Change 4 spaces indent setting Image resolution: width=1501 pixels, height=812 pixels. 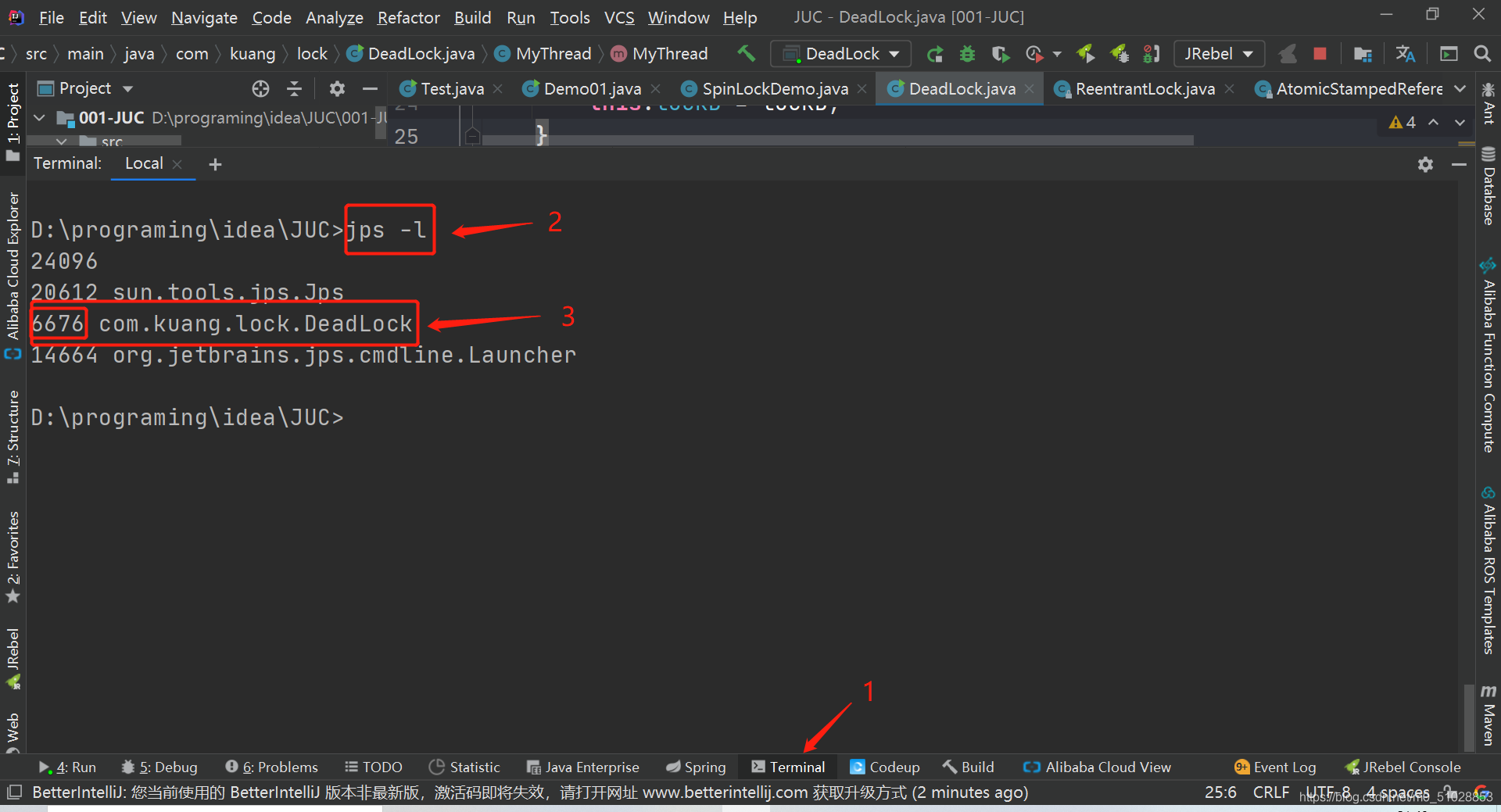[1399, 792]
